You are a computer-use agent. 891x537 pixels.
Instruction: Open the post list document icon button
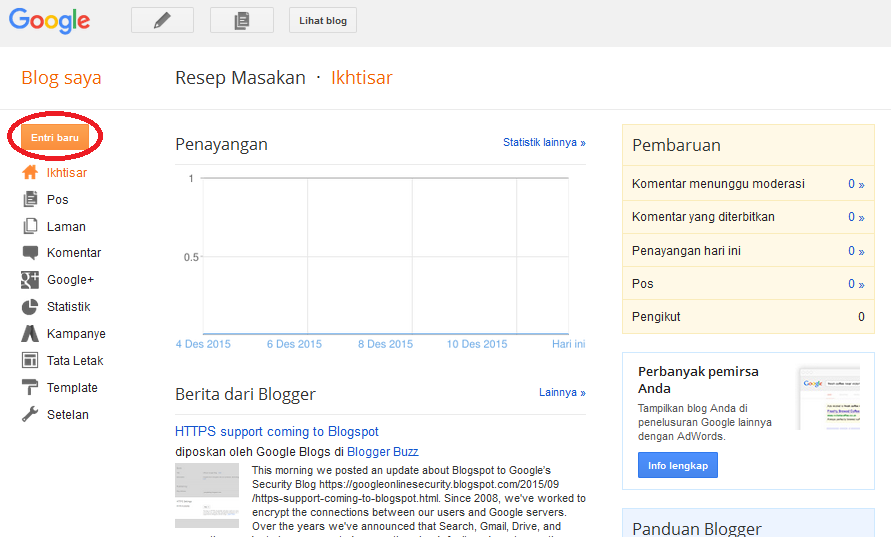(242, 20)
